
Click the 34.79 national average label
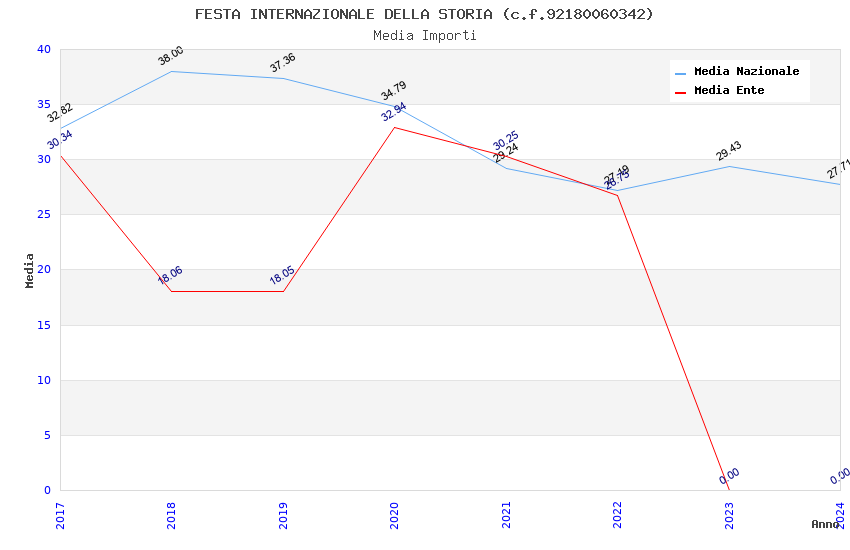pos(394,91)
